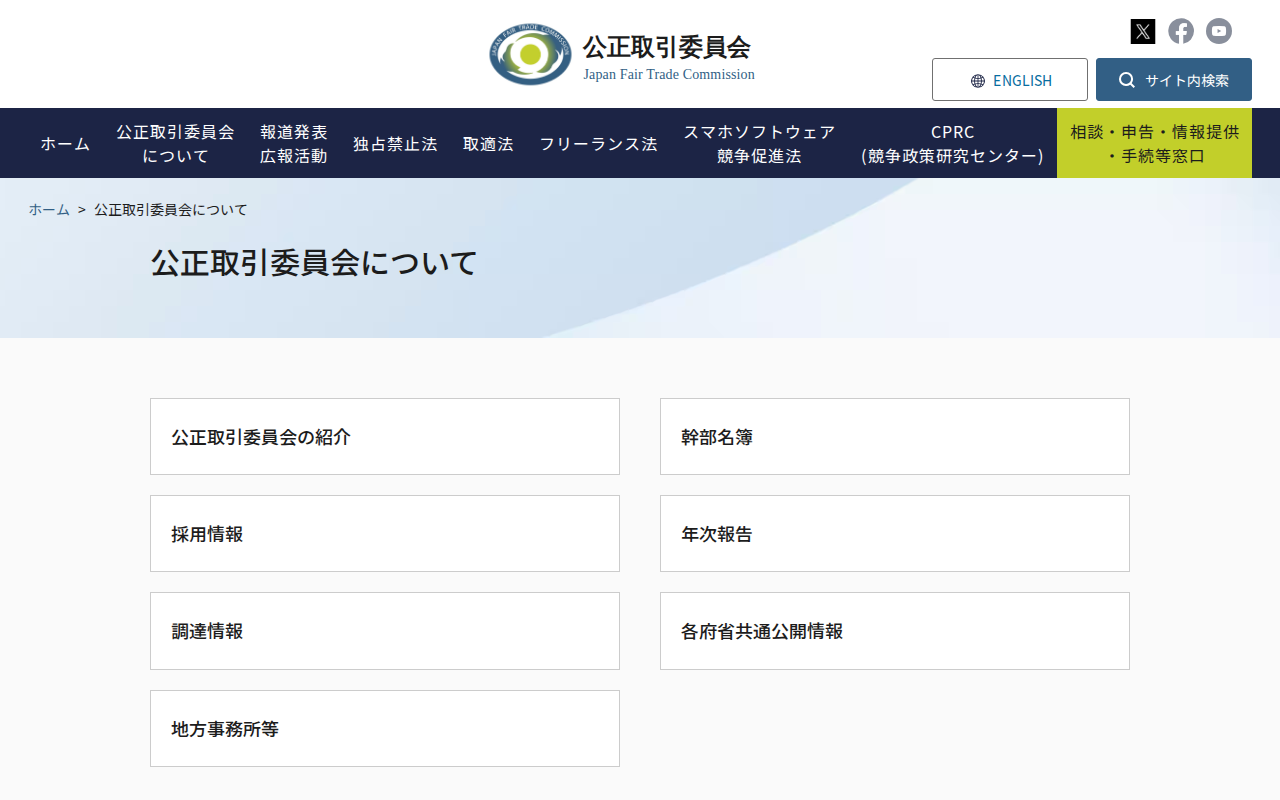
Task: Open 報道発表 広報活動 navigation item
Action: click(x=294, y=144)
